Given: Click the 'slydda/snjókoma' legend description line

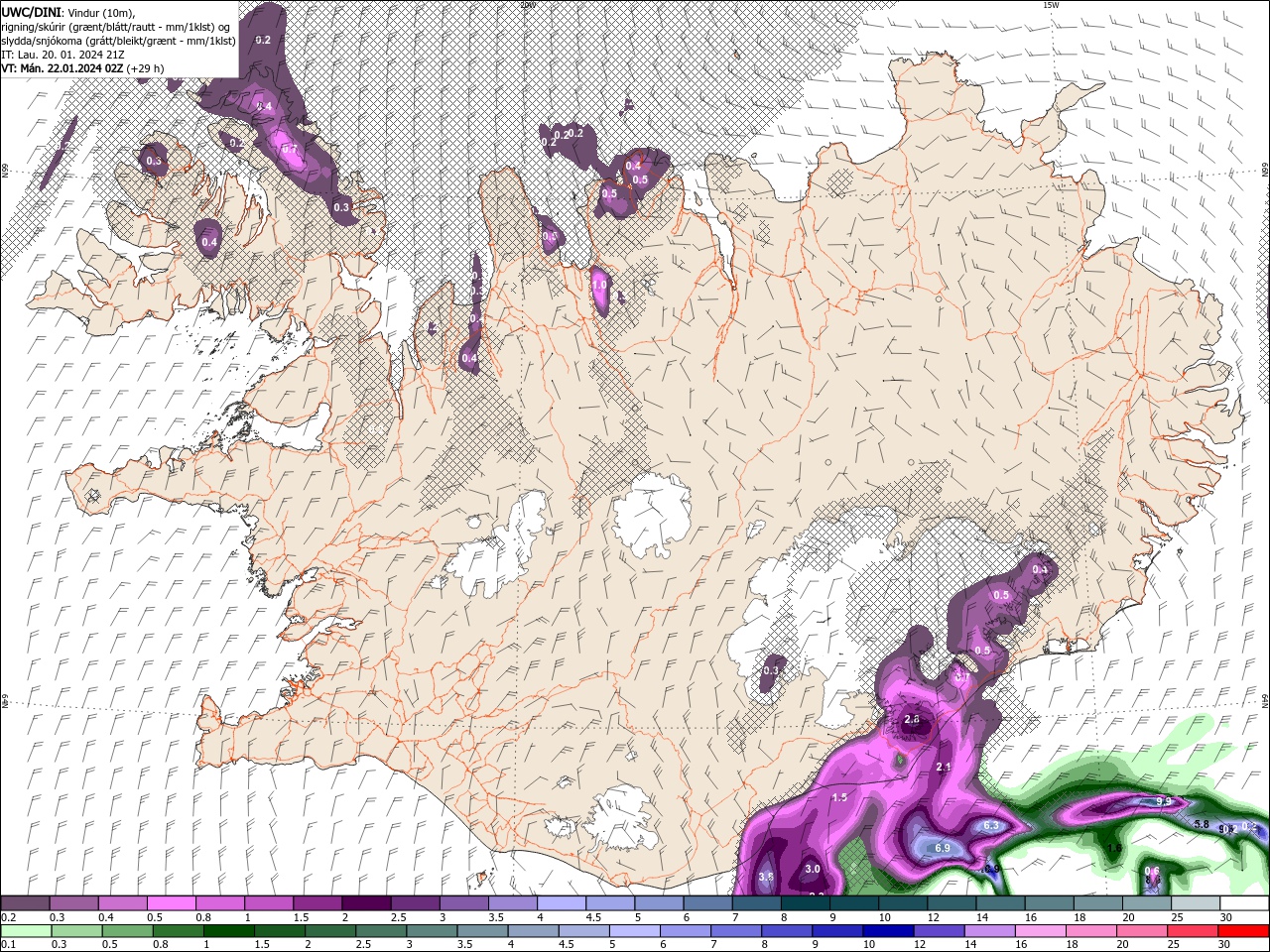Looking at the screenshot, I should point(118,41).
